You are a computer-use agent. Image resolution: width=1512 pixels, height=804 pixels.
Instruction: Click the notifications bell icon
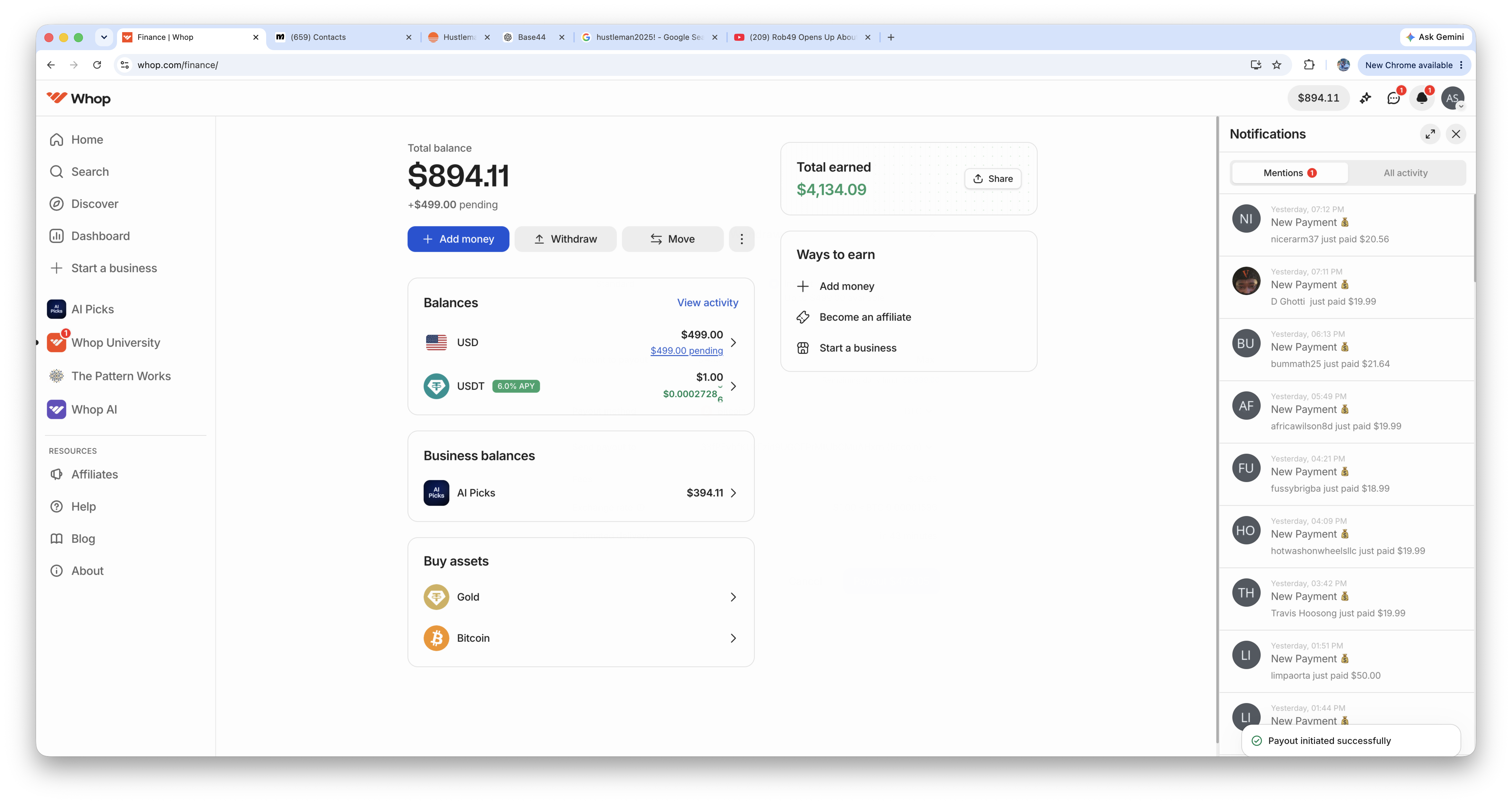pos(1422,98)
